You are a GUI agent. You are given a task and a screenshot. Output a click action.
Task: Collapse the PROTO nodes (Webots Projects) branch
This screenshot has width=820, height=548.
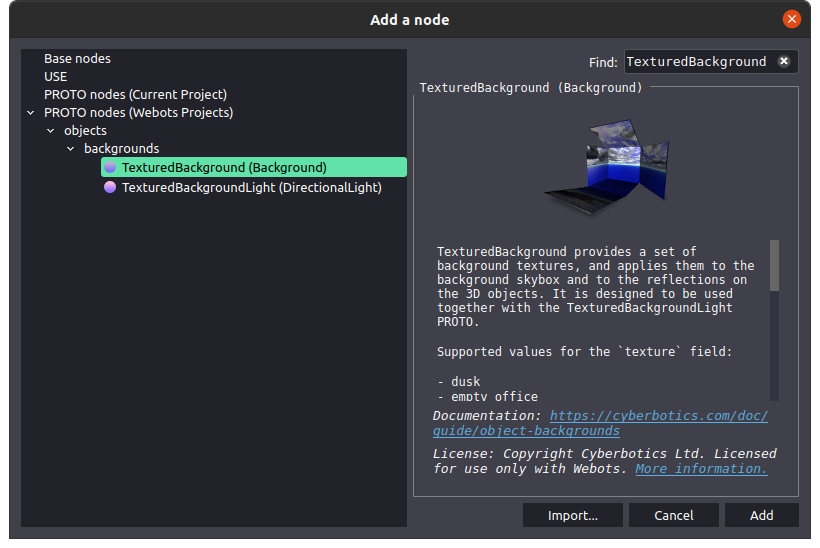(x=31, y=113)
